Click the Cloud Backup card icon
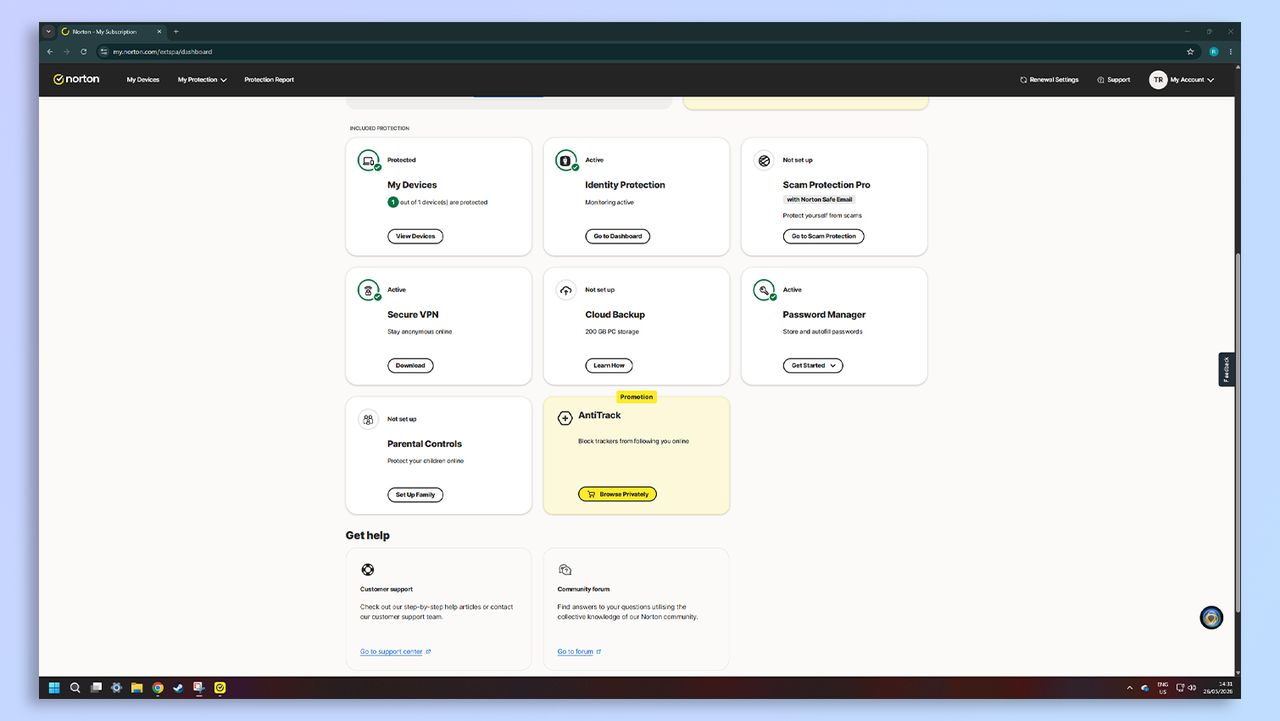 pos(566,290)
